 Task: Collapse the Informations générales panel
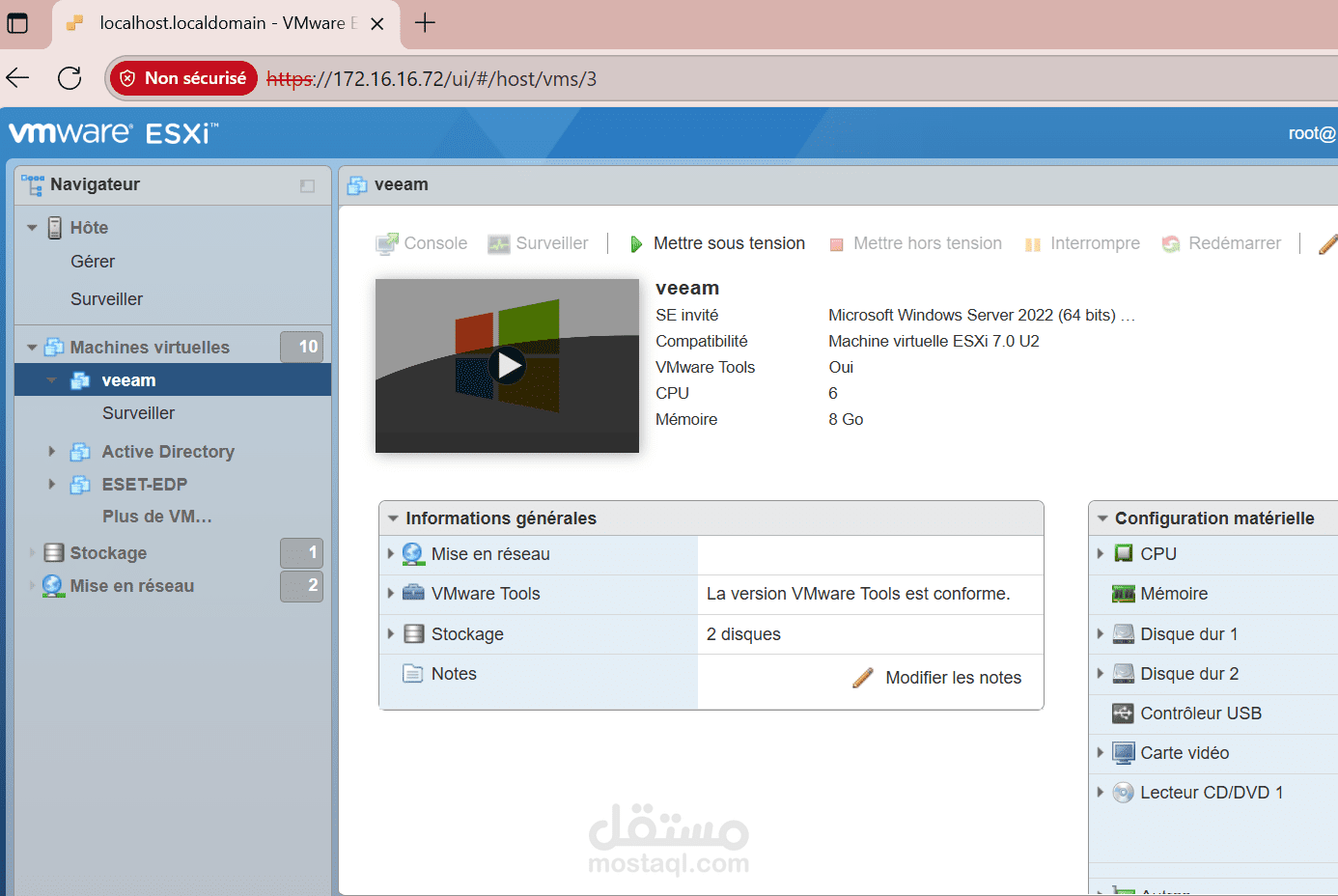click(x=393, y=518)
